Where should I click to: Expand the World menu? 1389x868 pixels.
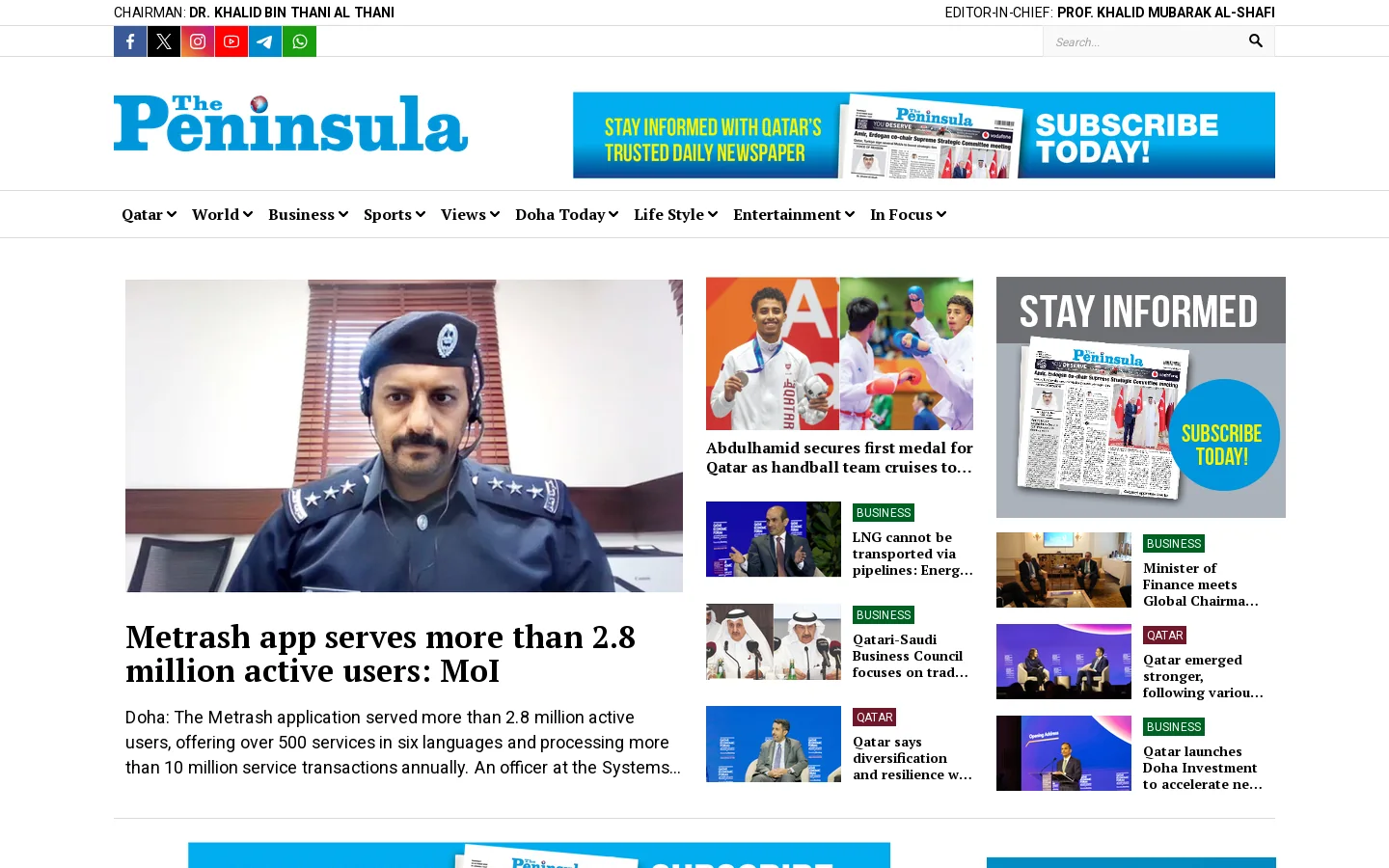coord(222,214)
